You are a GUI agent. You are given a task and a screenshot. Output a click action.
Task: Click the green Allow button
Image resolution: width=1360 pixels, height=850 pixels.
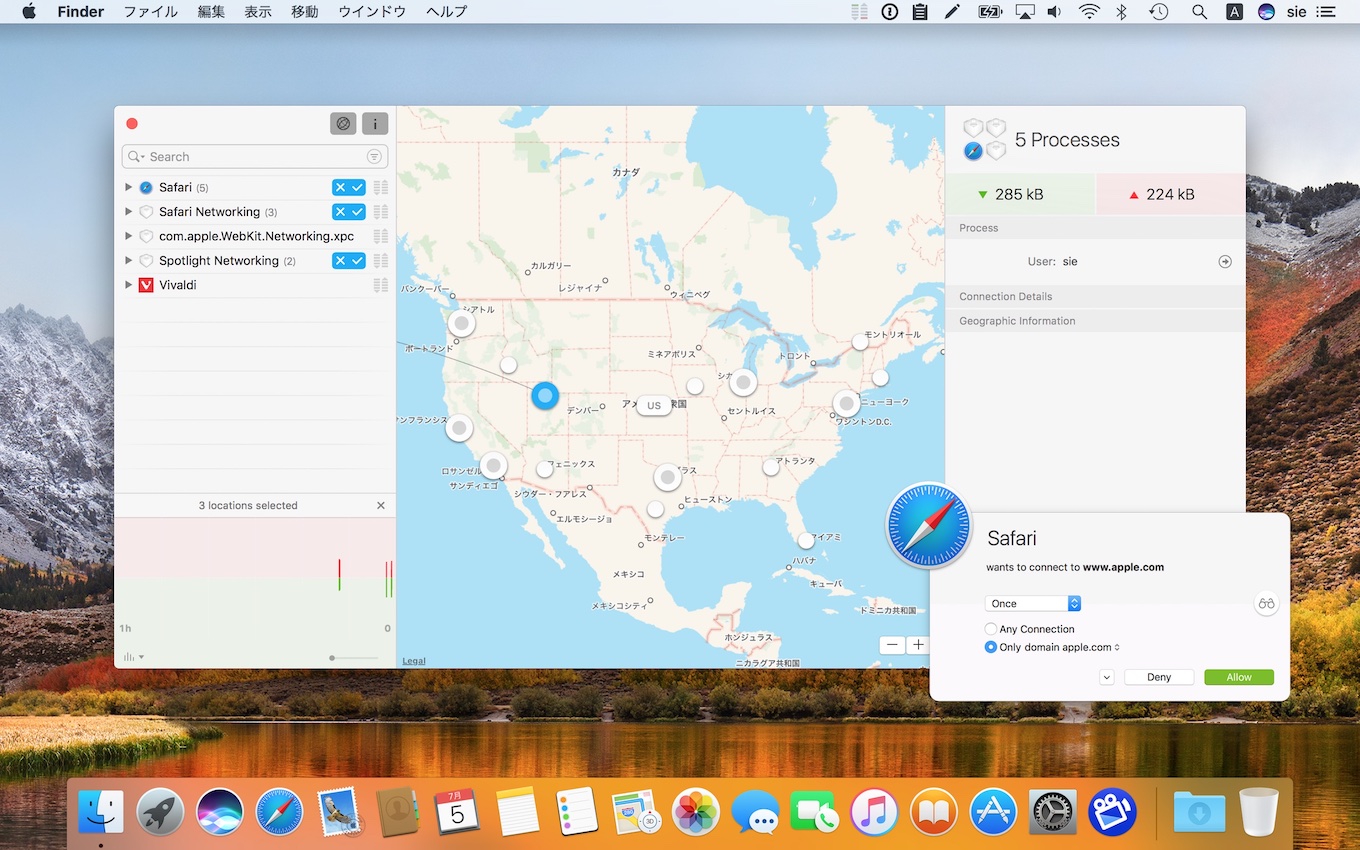pos(1238,677)
